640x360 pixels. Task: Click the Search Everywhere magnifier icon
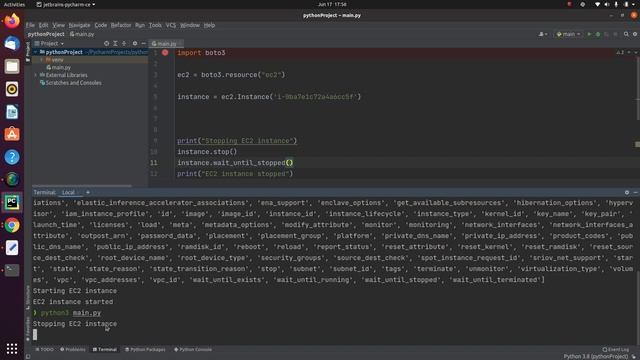626,34
